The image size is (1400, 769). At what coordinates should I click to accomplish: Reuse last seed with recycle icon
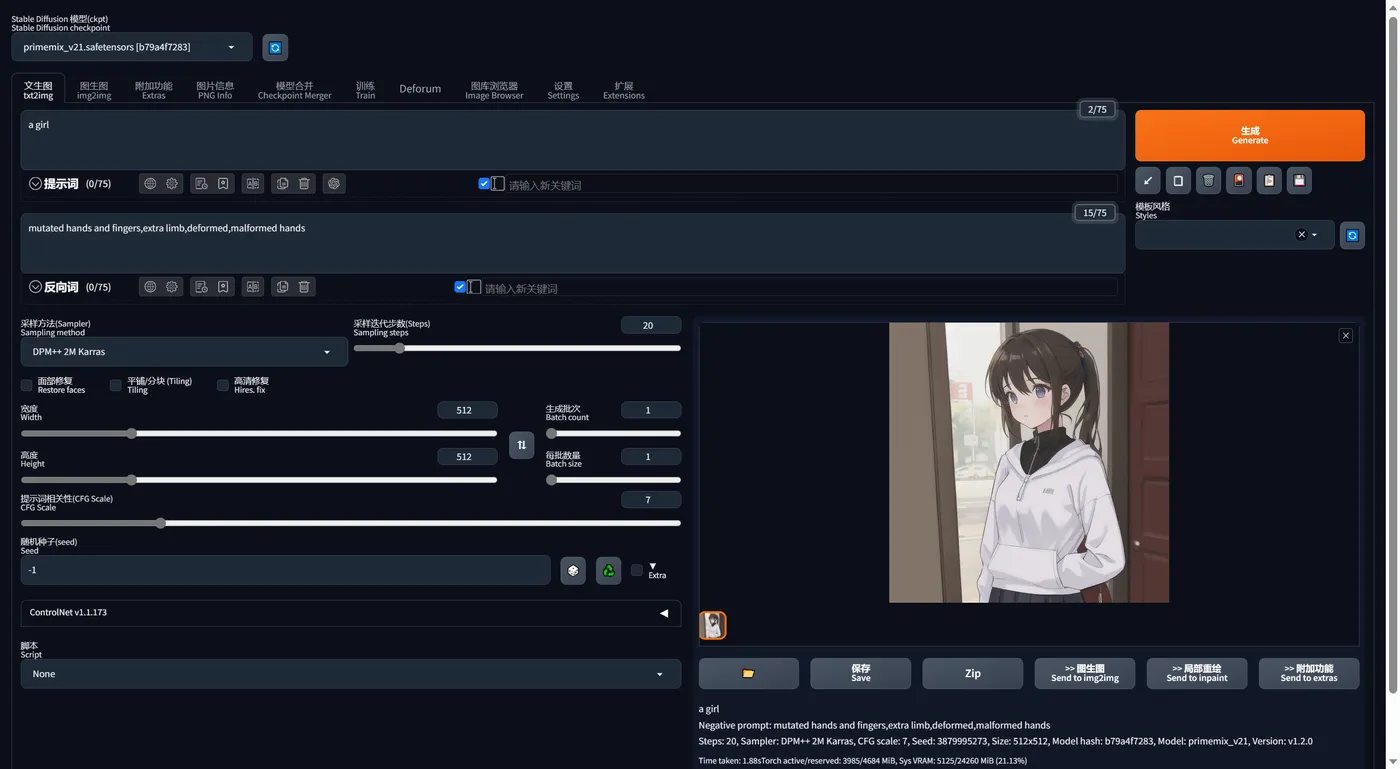(608, 571)
